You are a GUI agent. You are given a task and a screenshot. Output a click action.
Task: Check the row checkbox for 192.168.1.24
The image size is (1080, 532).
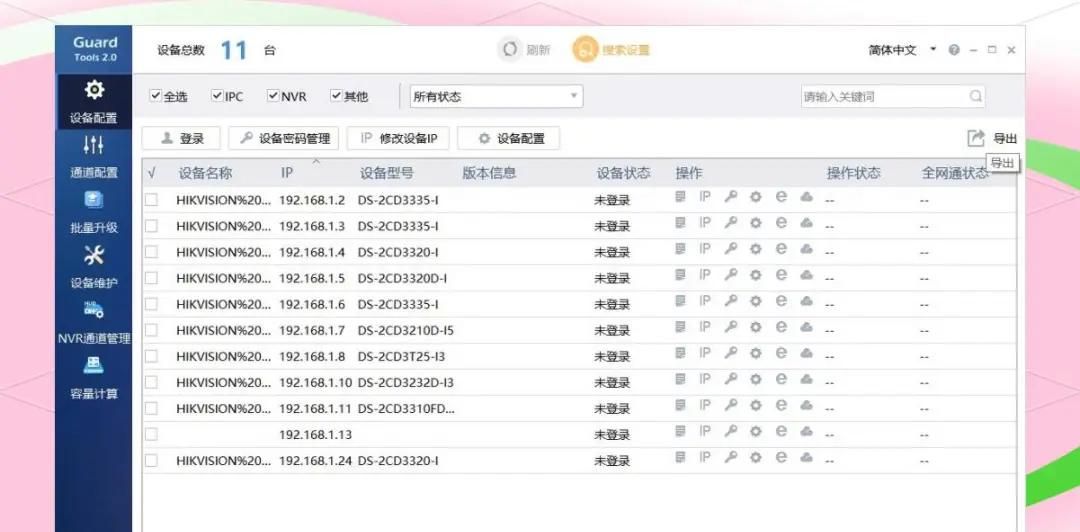coord(151,460)
